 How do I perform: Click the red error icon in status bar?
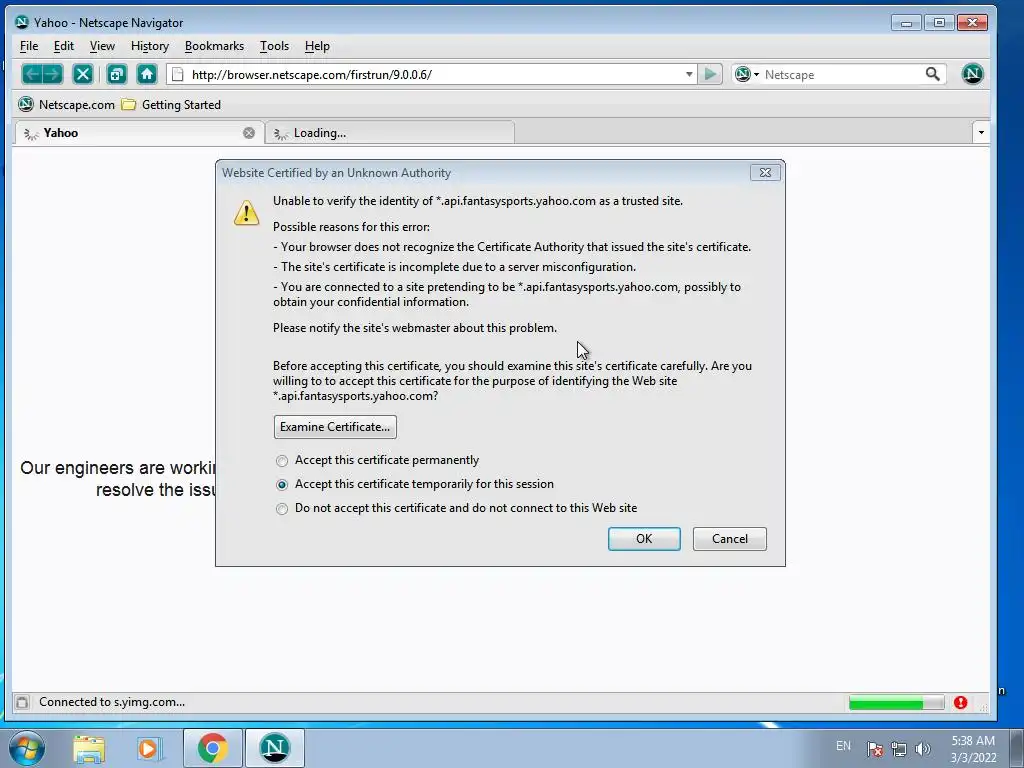click(960, 703)
